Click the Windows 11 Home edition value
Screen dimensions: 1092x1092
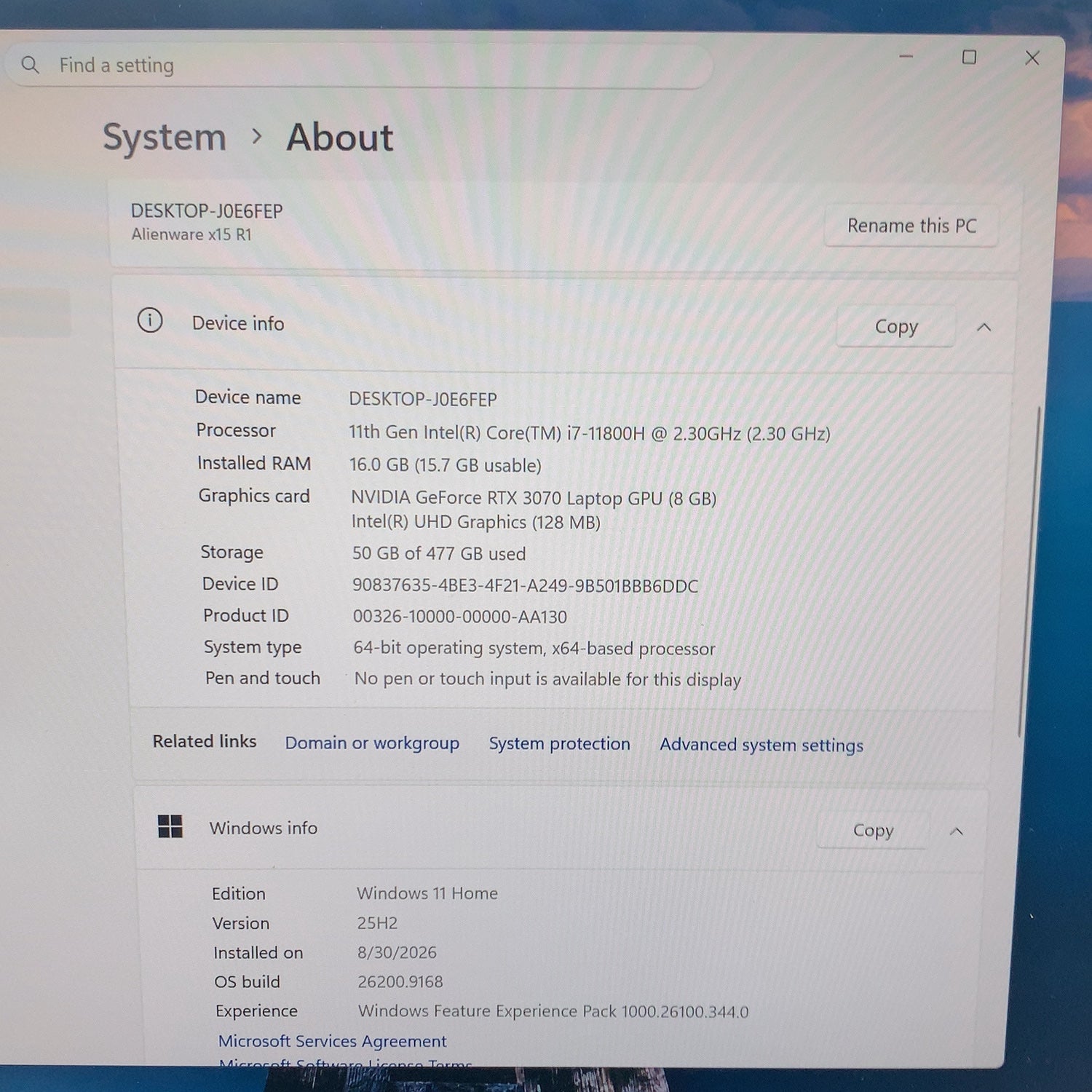tap(427, 893)
